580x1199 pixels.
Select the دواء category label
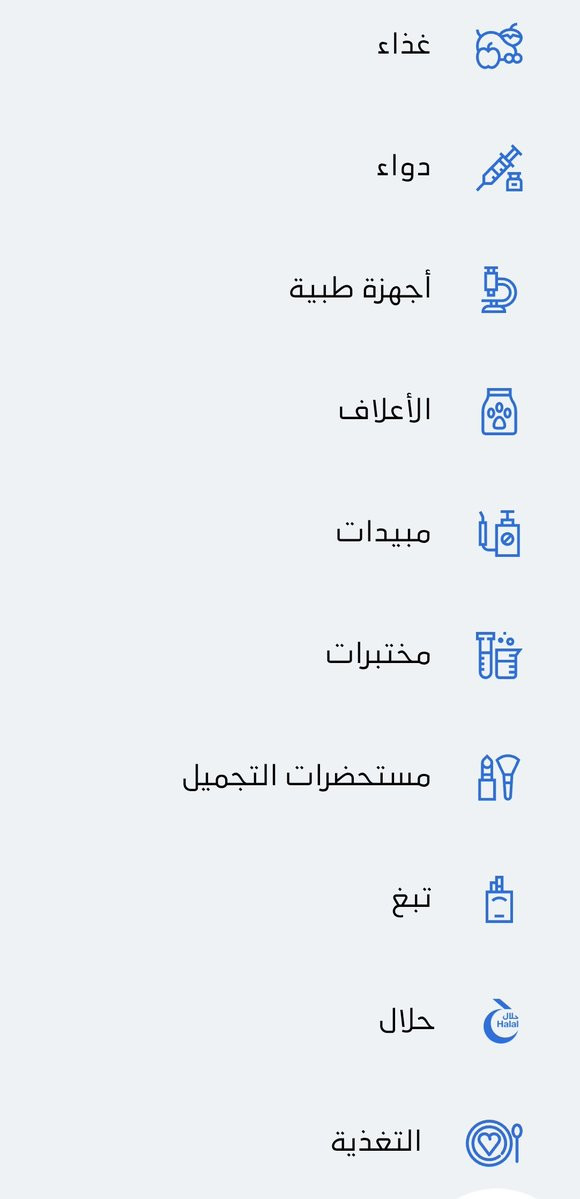(403, 167)
